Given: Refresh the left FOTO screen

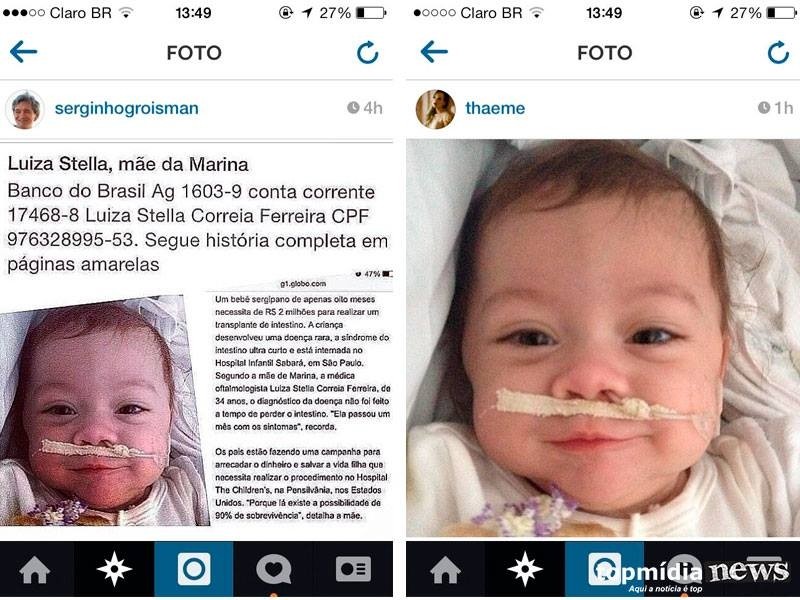Looking at the screenshot, I should point(367,53).
